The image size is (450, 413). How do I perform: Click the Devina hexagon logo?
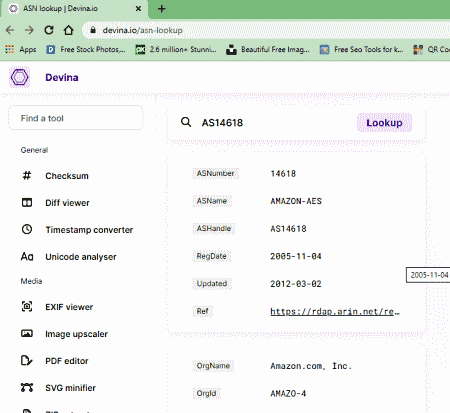click(x=20, y=77)
